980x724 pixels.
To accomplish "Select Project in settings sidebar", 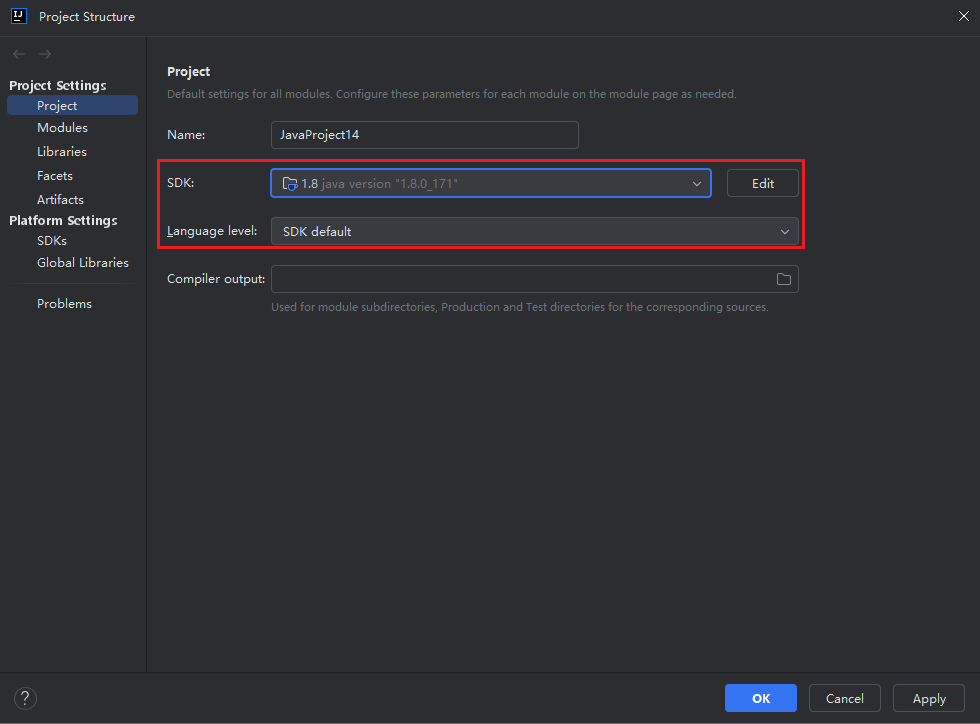I will click(57, 105).
